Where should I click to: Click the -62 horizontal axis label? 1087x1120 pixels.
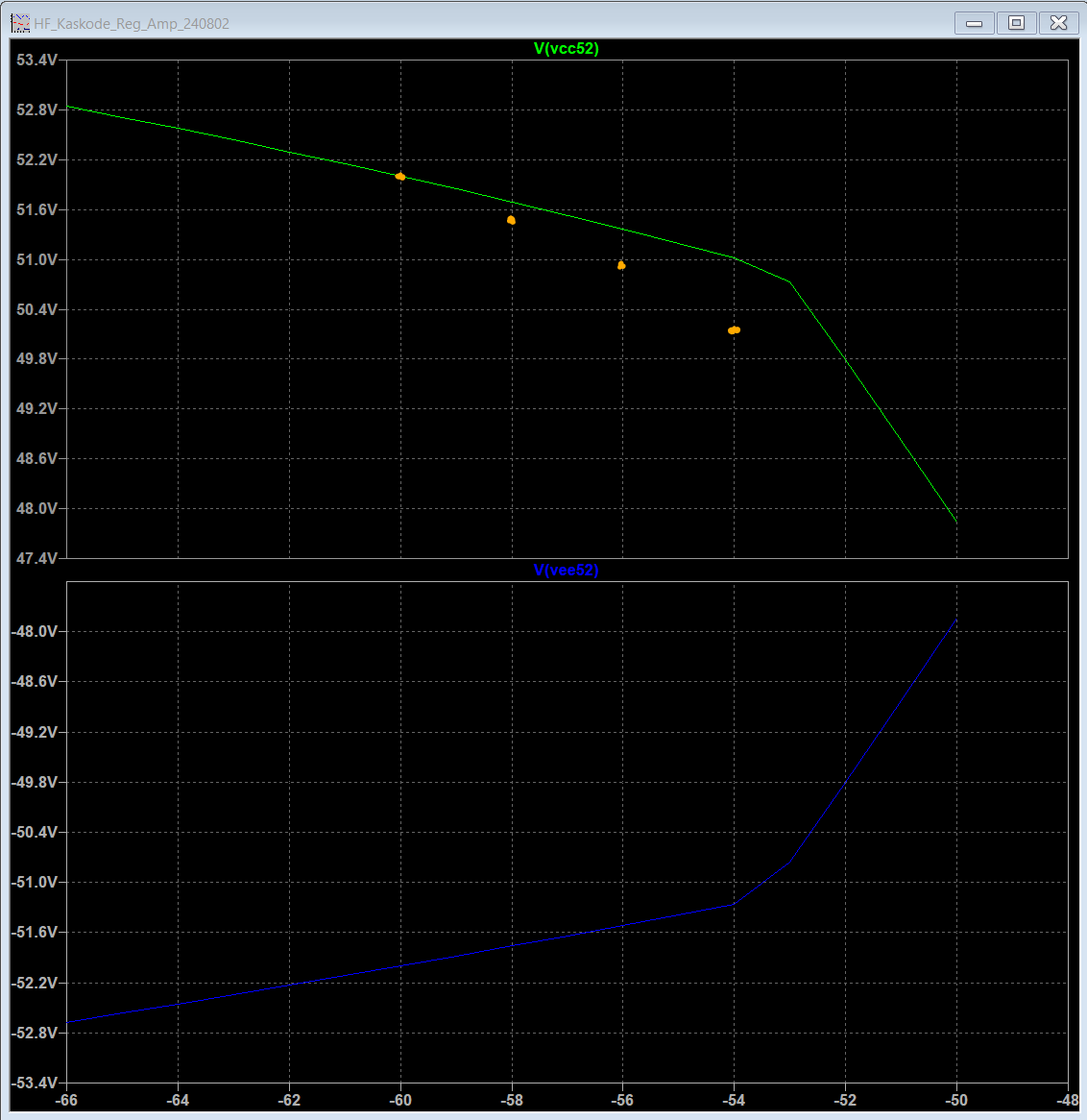click(289, 1101)
